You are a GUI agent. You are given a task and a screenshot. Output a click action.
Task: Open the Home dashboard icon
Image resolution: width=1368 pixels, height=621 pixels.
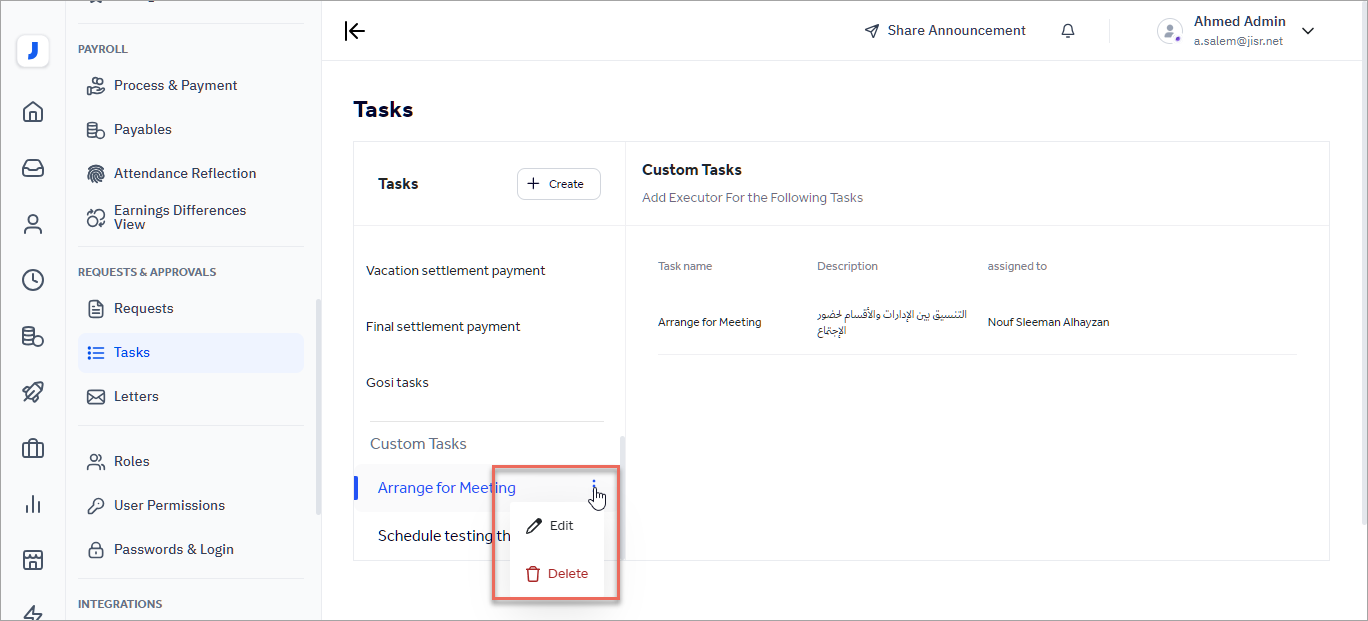[32, 112]
